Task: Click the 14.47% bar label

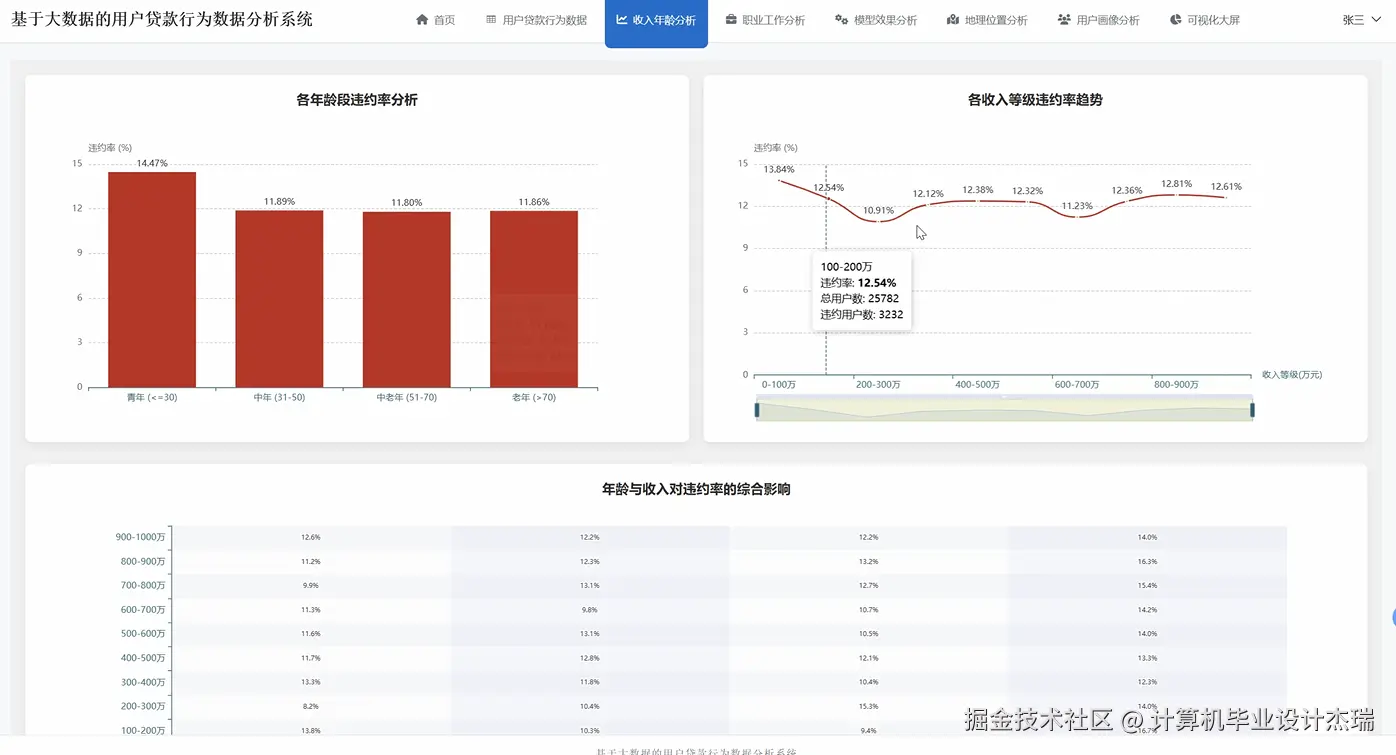Action: [x=152, y=163]
